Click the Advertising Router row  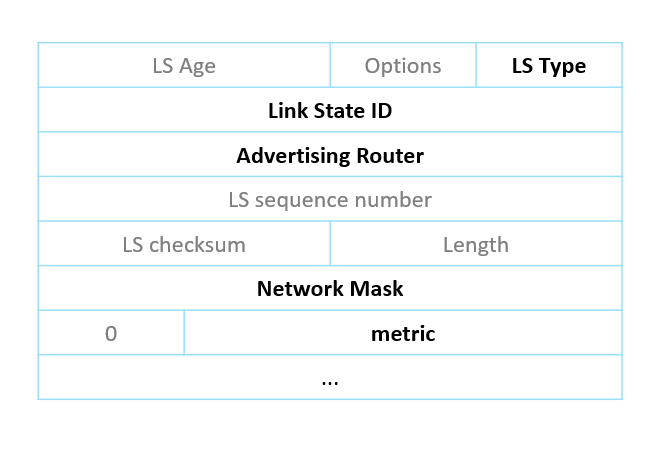(330, 155)
